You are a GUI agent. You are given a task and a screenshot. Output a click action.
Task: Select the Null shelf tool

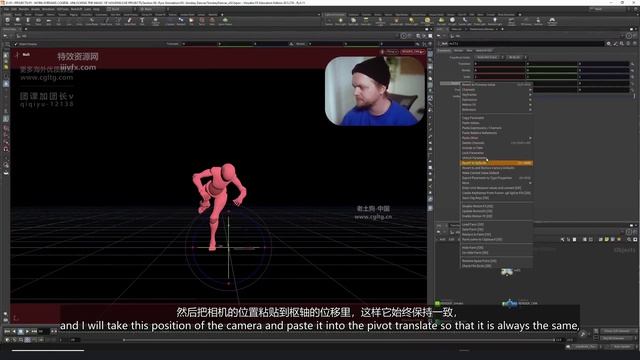[x=59, y=21]
